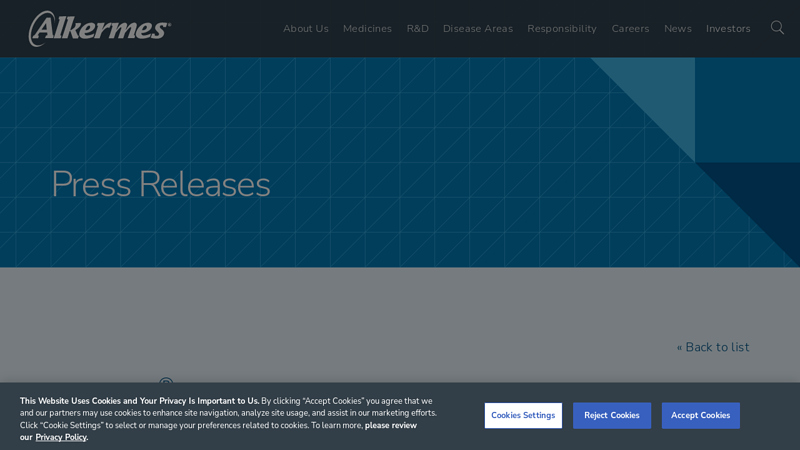Open the About Us menu
Viewport: 800px width, 450px height.
click(x=306, y=29)
